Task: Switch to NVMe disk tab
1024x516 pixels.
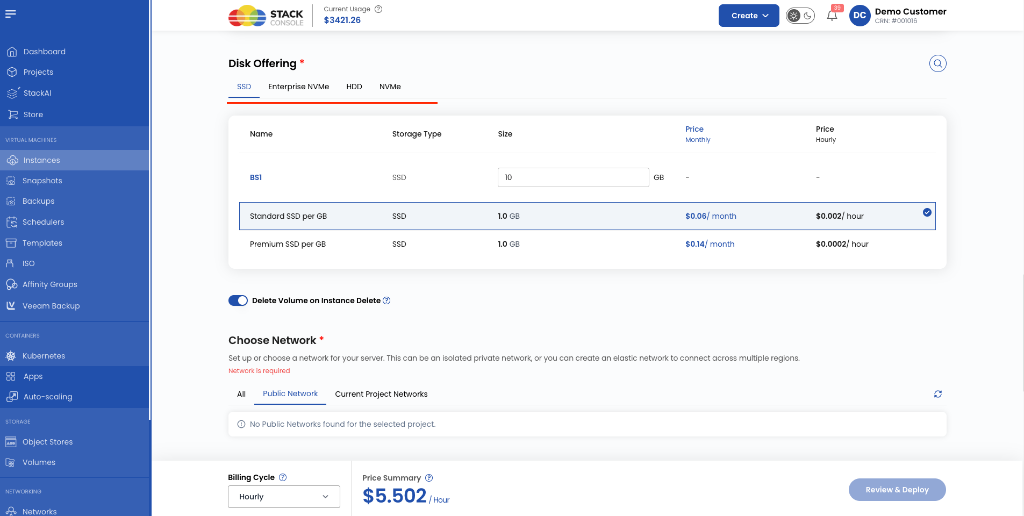Action: click(x=390, y=86)
